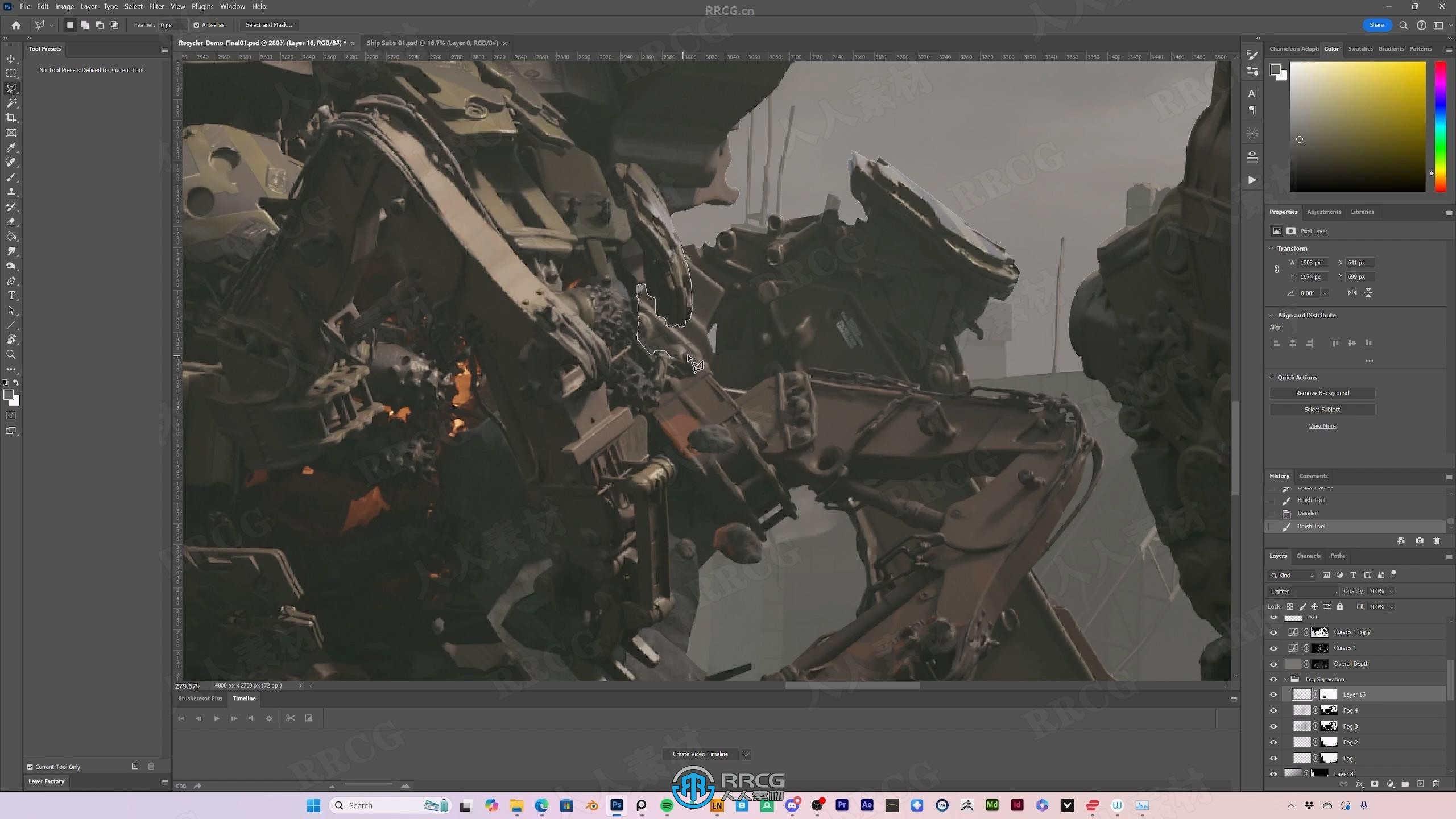Click split at playhead scissors icon

[x=291, y=718]
